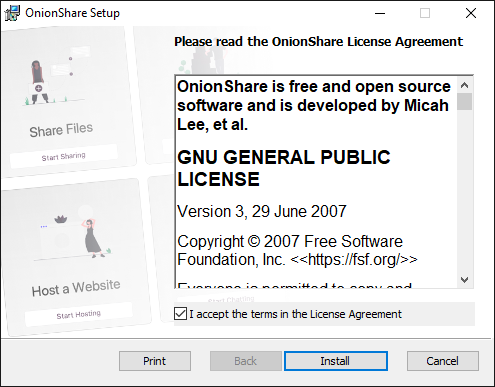
Task: Click the Share Files illustration
Action: (52, 80)
